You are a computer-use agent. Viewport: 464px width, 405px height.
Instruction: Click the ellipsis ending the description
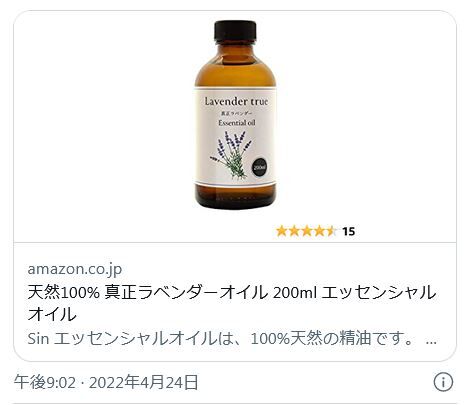click(431, 342)
